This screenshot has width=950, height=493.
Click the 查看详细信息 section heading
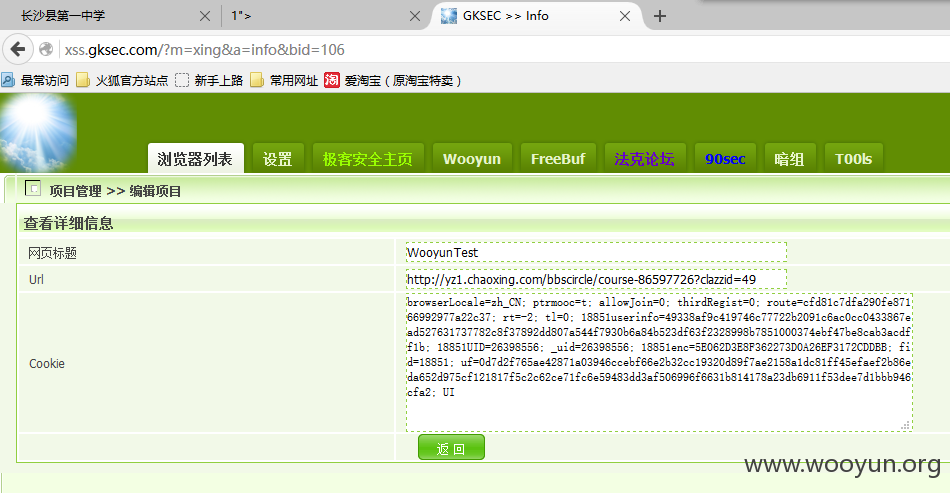pyautogui.click(x=68, y=223)
